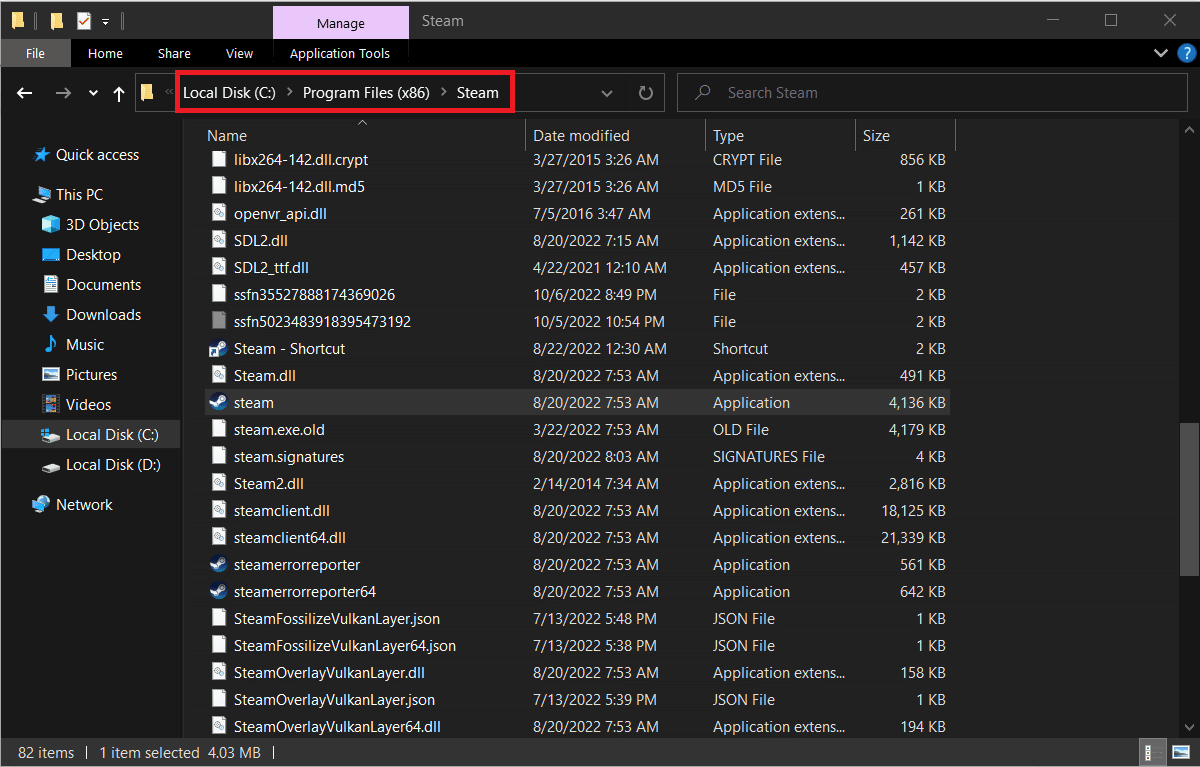The height and width of the screenshot is (767, 1200).
Task: Open the Application Tools tab
Action: click(341, 53)
